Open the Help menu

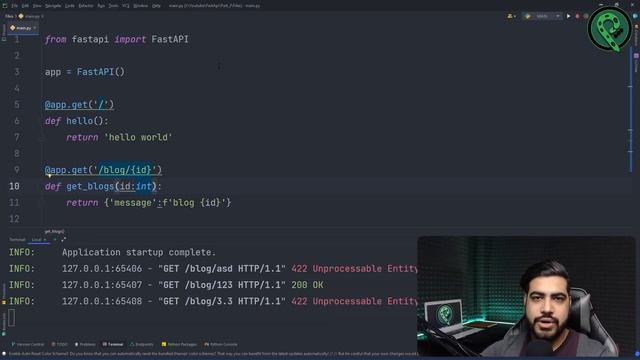[x=156, y=6]
